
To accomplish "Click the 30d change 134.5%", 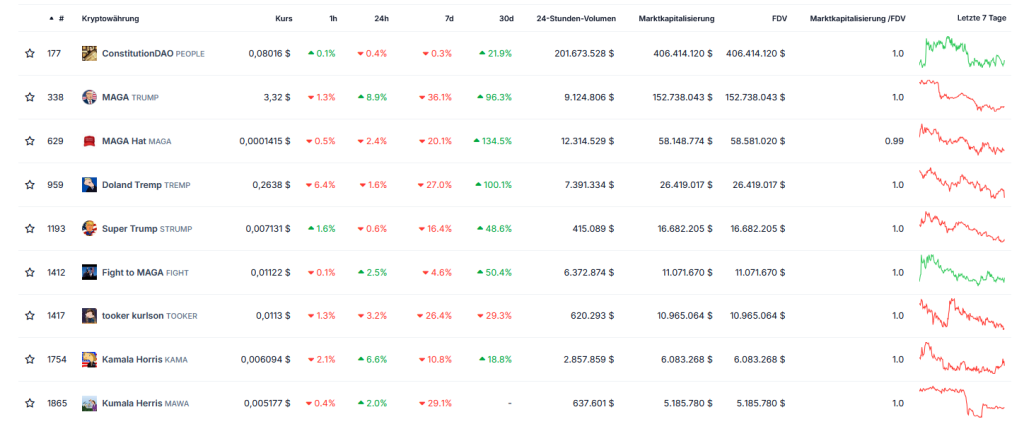I will pos(492,141).
